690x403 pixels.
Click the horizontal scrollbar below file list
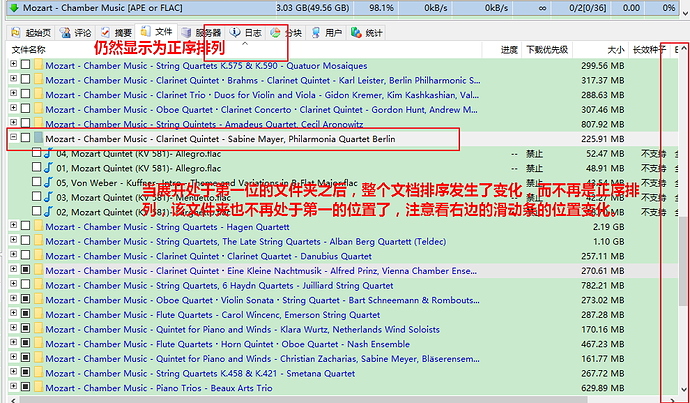pos(304,399)
